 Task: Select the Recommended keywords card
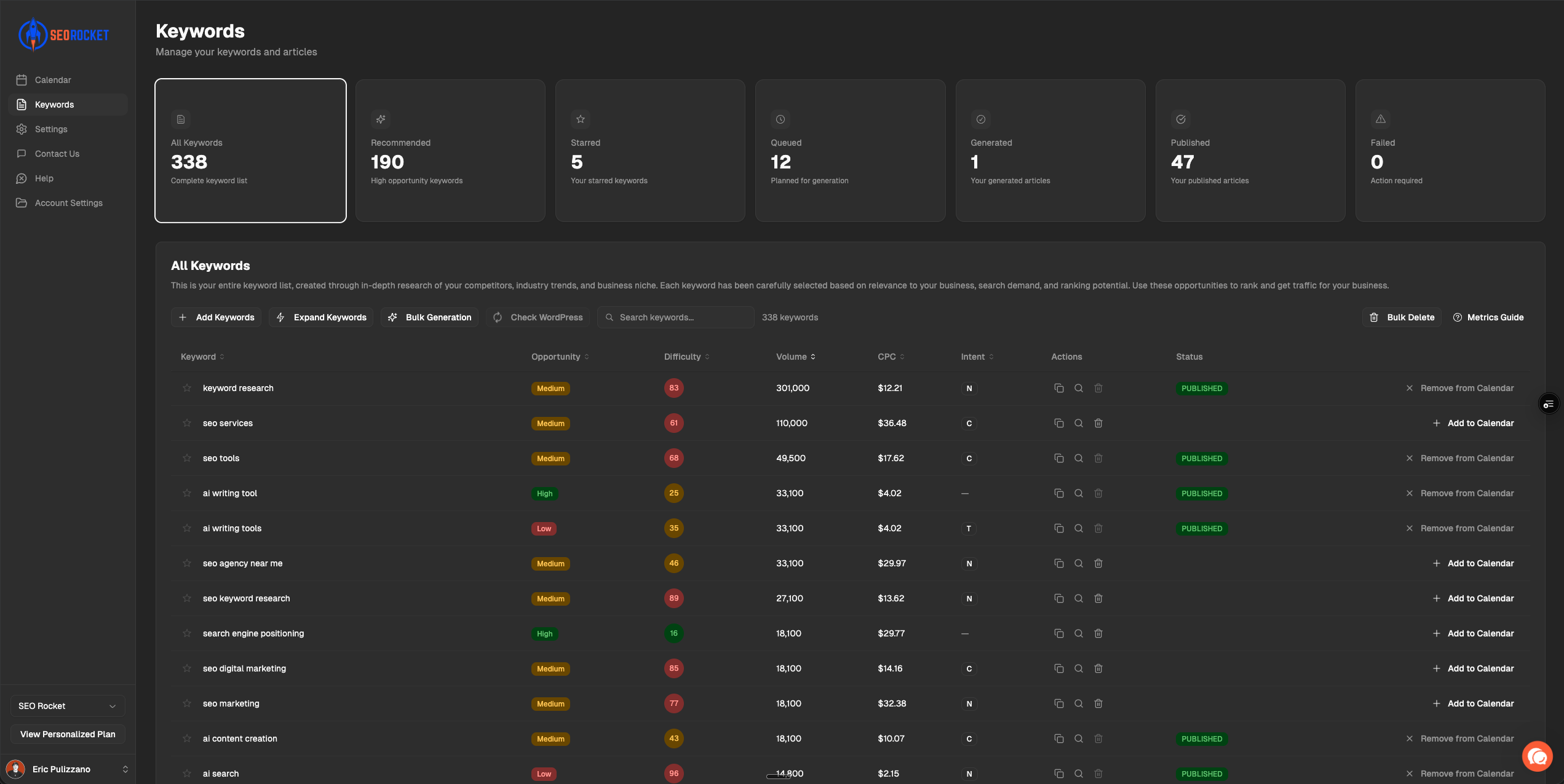click(450, 151)
